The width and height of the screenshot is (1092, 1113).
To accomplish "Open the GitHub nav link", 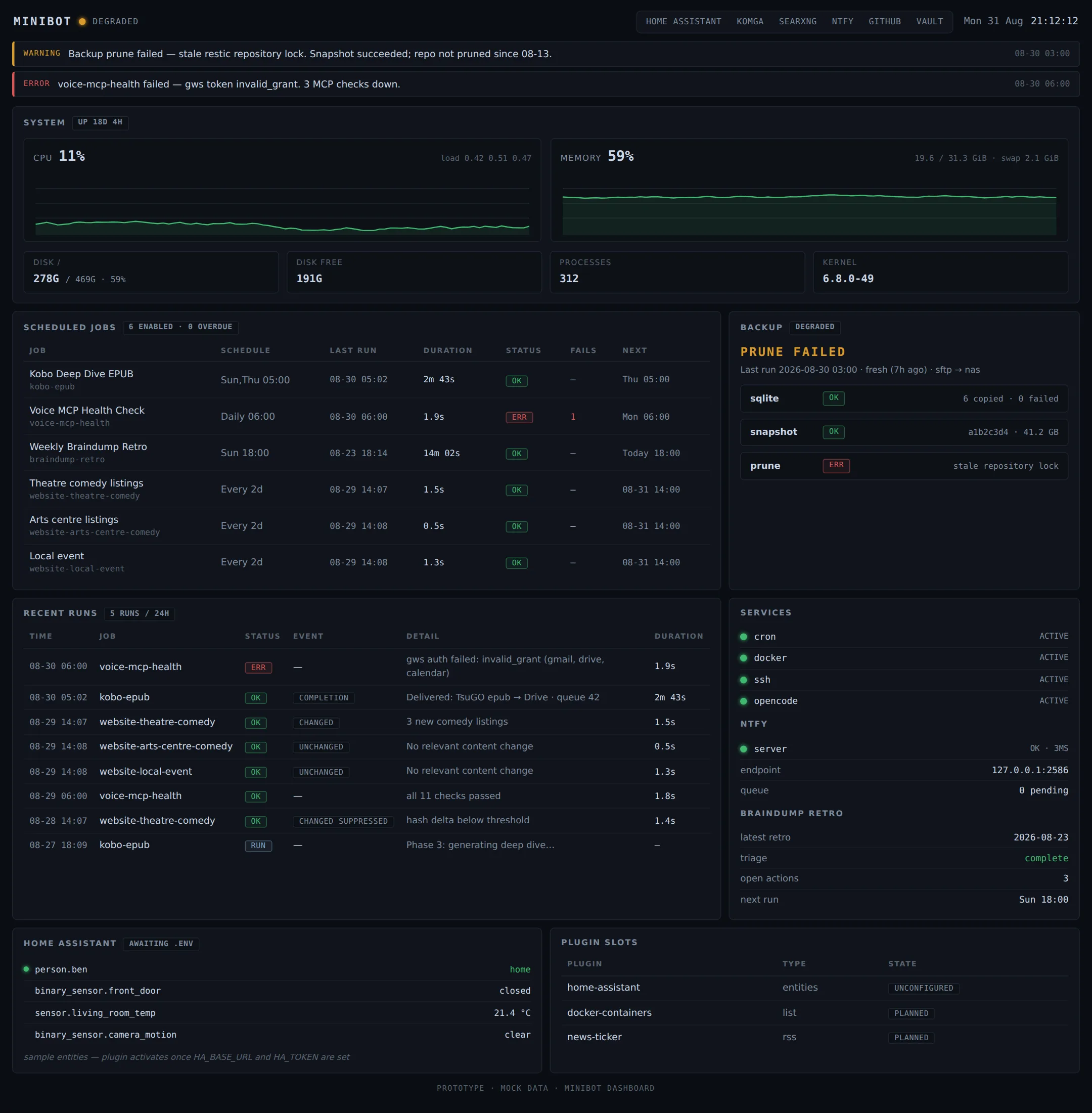I will [884, 21].
